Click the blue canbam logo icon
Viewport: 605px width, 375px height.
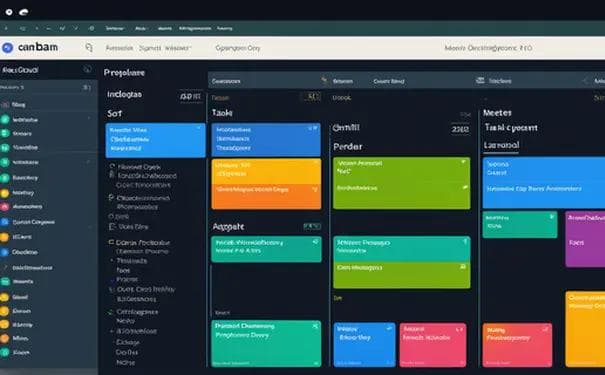pyautogui.click(x=7, y=48)
